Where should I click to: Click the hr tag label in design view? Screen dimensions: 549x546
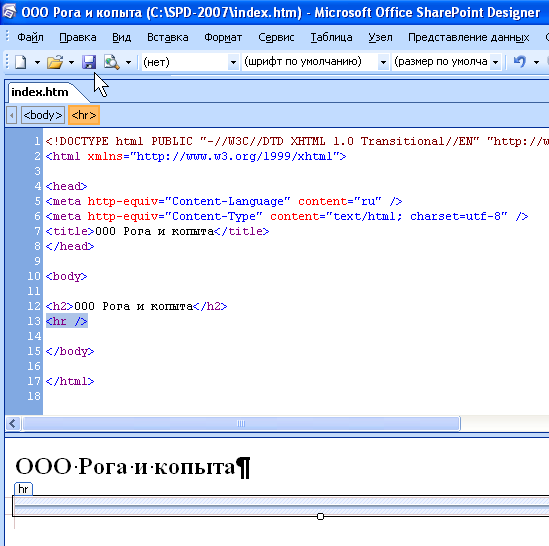click(x=23, y=489)
